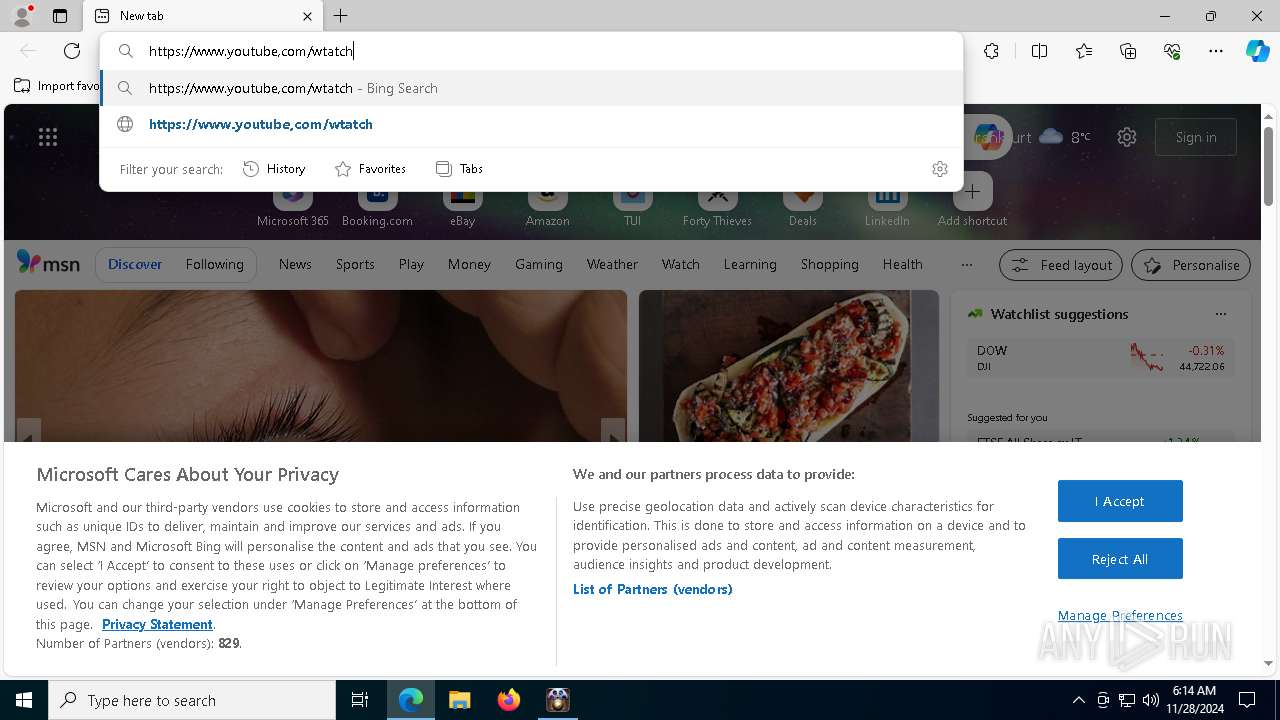
Task: Select the youtube.com/wtatch URL suggestion
Action: tap(532, 124)
